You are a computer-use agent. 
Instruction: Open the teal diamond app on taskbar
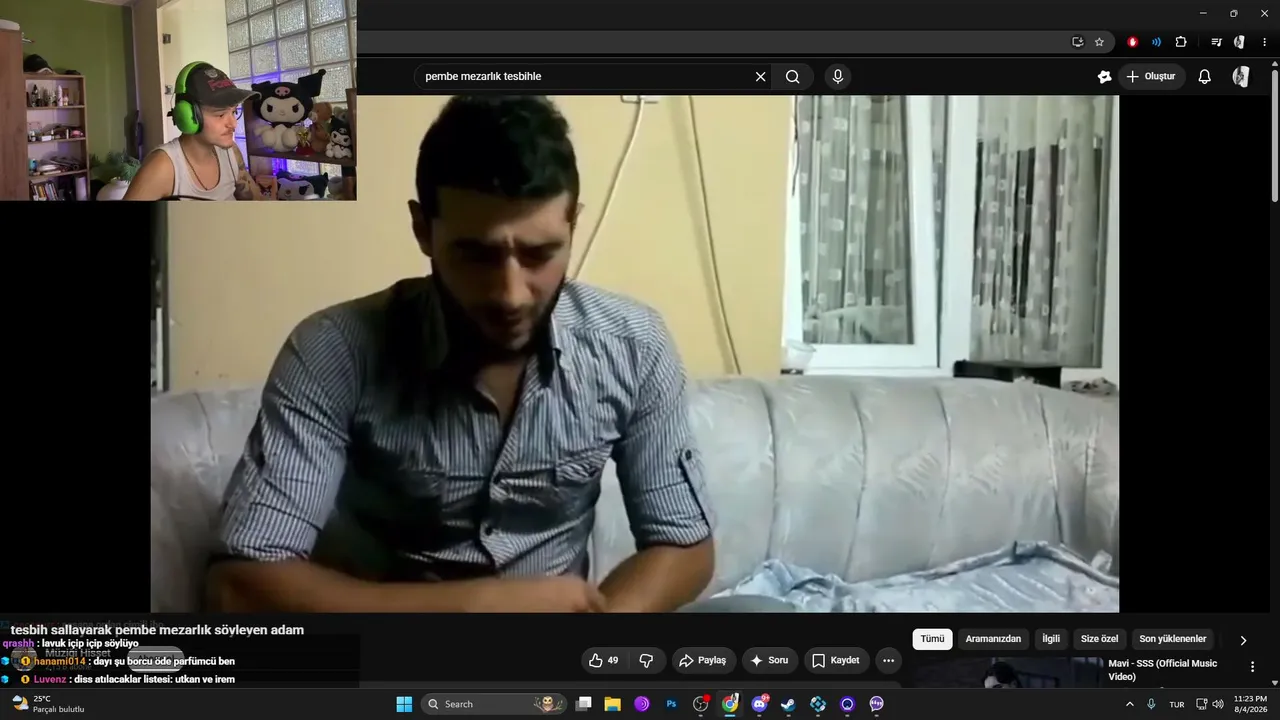click(818, 704)
